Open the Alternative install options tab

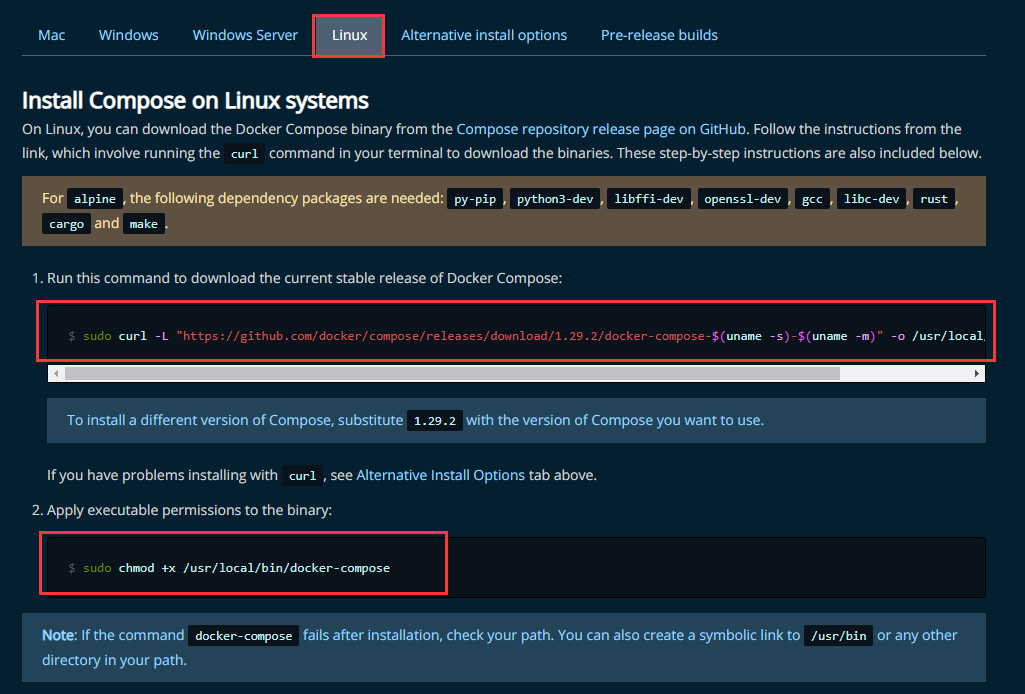[x=484, y=35]
